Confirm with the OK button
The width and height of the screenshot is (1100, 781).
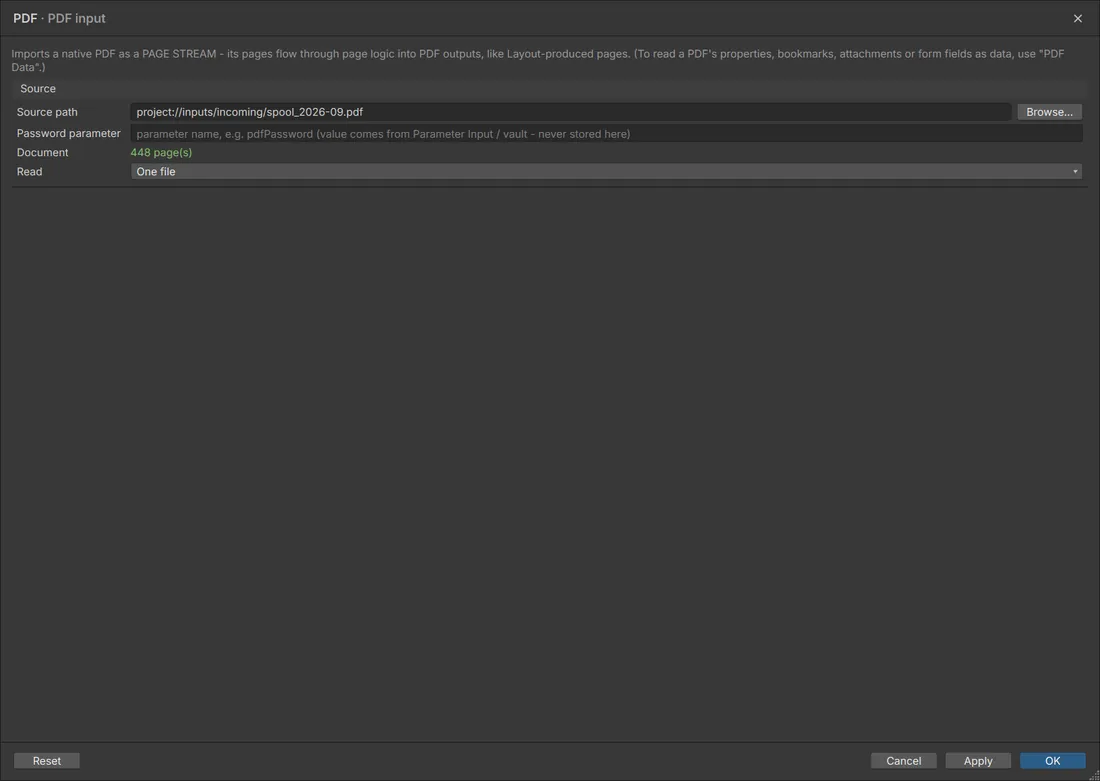pos(1052,761)
